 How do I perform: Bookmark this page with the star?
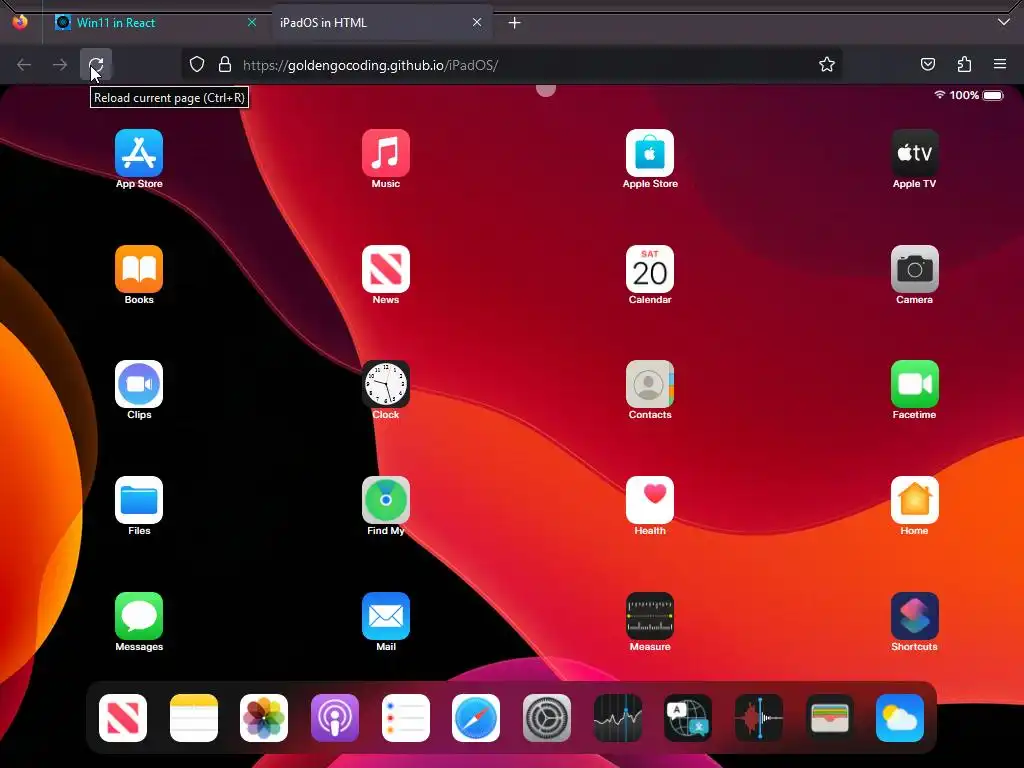point(827,64)
